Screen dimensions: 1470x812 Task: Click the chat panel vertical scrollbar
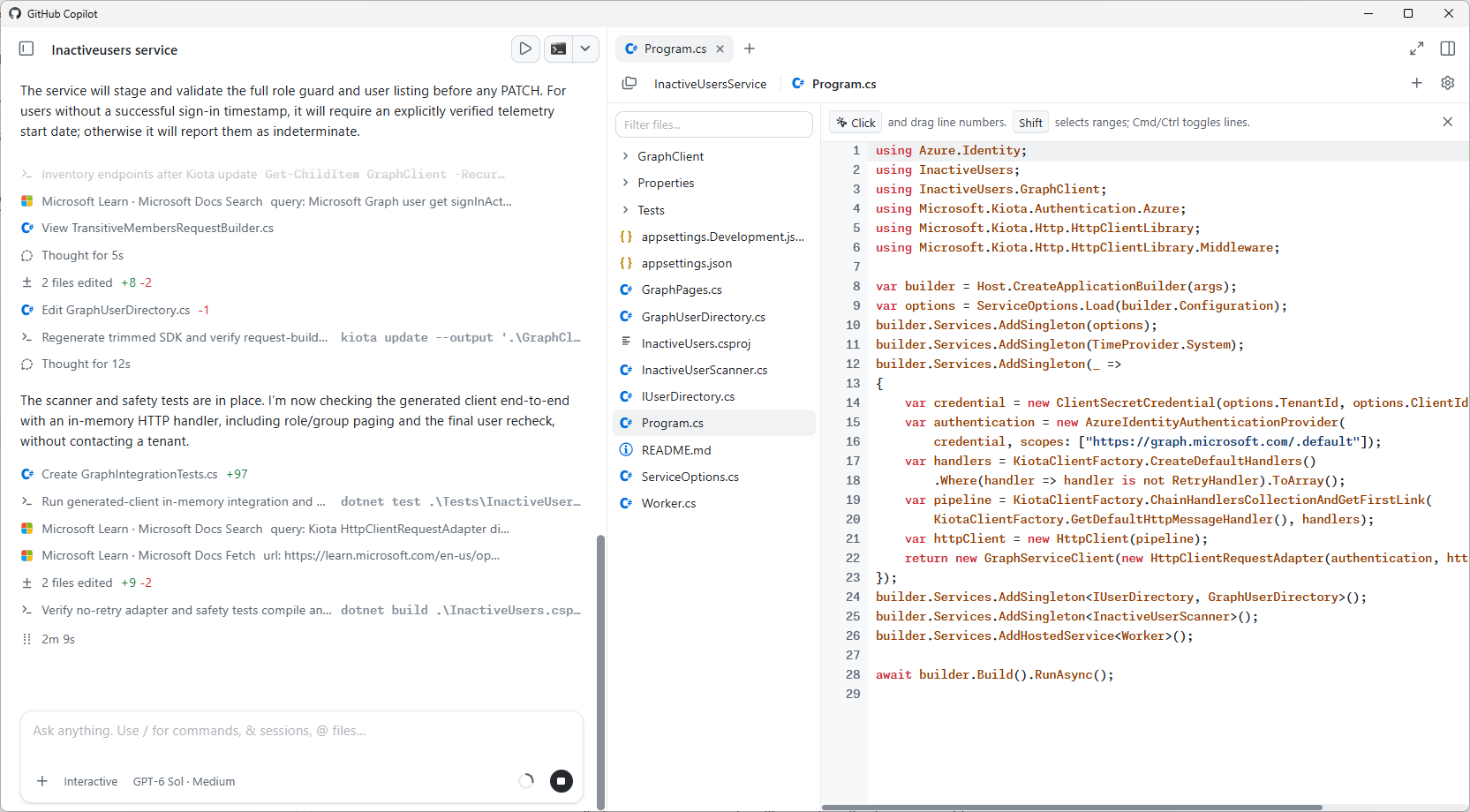[601, 671]
